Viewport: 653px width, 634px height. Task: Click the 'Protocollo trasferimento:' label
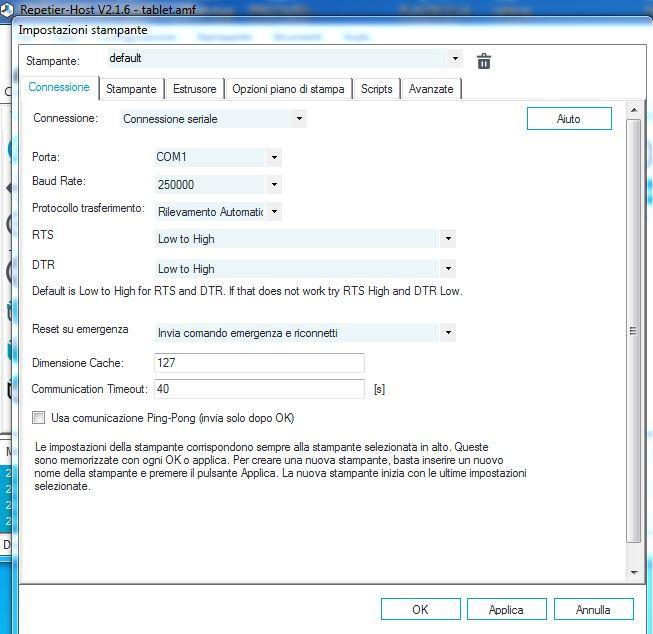point(88,208)
